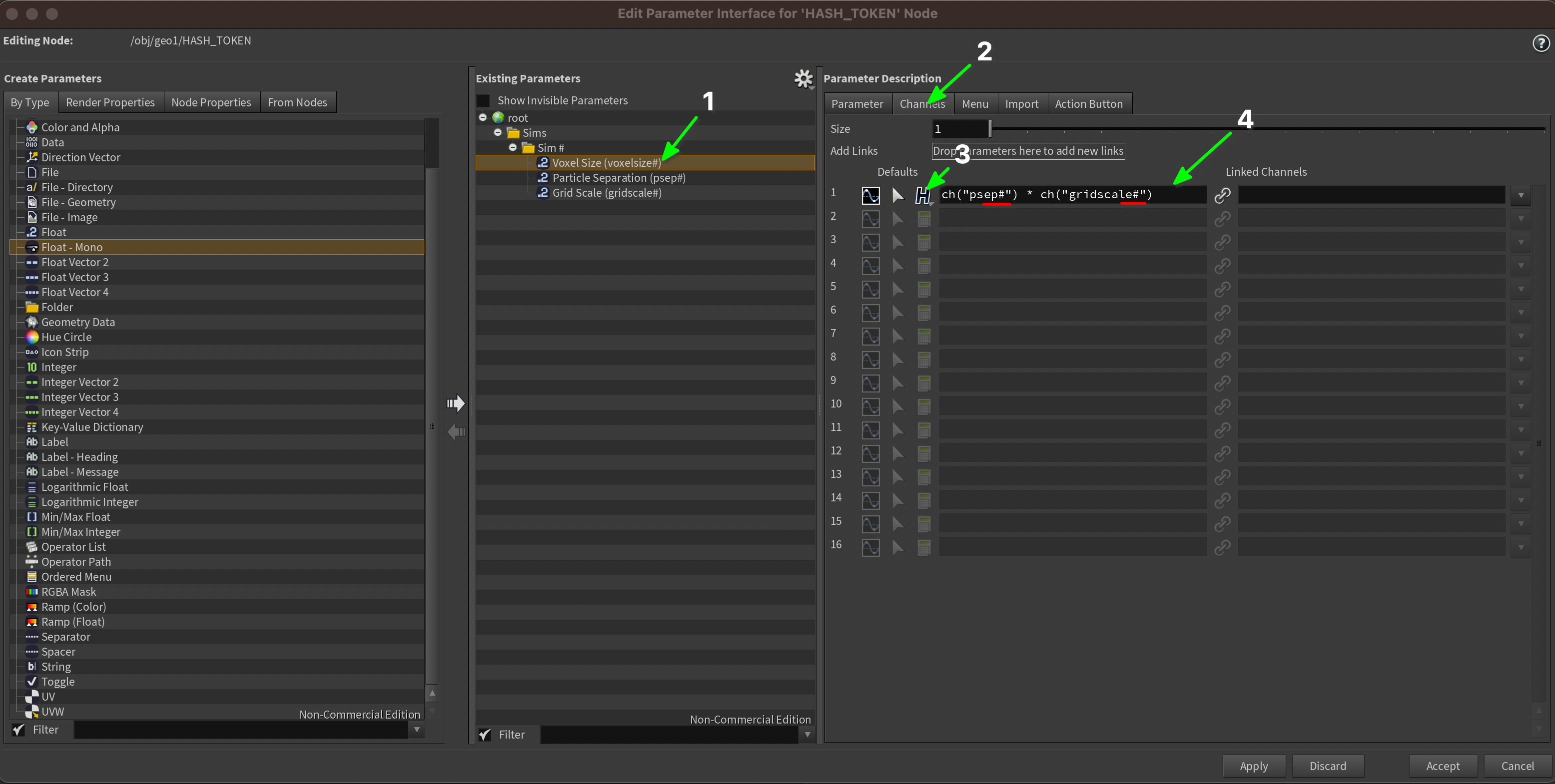Click the help question mark icon
The width and height of the screenshot is (1555, 784).
point(1541,43)
